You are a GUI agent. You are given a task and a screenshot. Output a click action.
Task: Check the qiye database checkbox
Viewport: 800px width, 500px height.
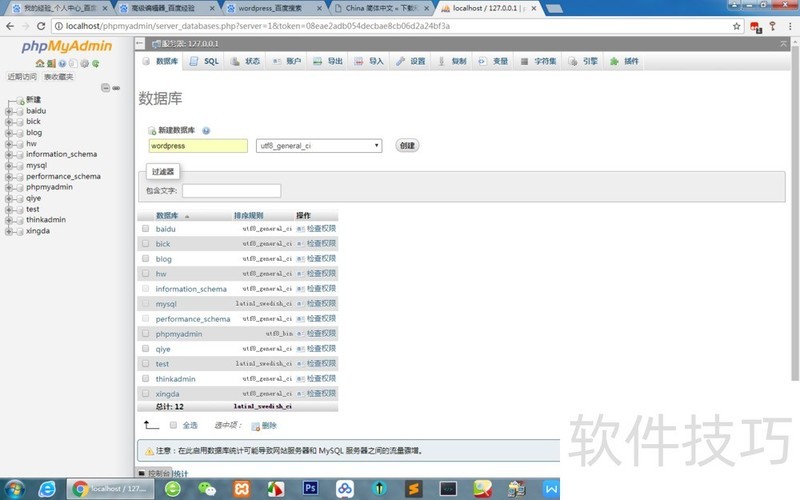click(x=145, y=348)
